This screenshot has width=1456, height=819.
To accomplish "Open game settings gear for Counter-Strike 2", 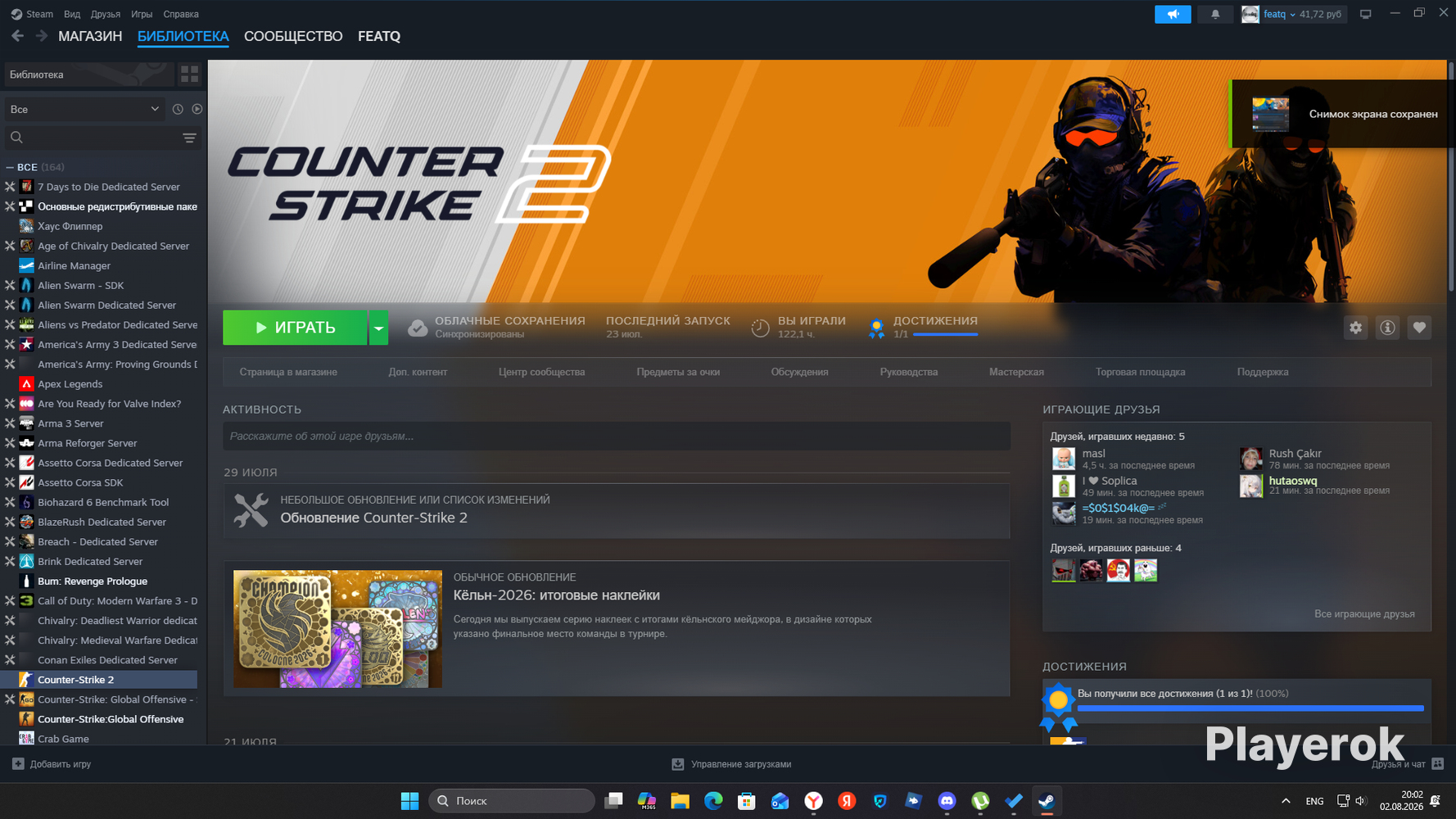I will pos(1356,328).
